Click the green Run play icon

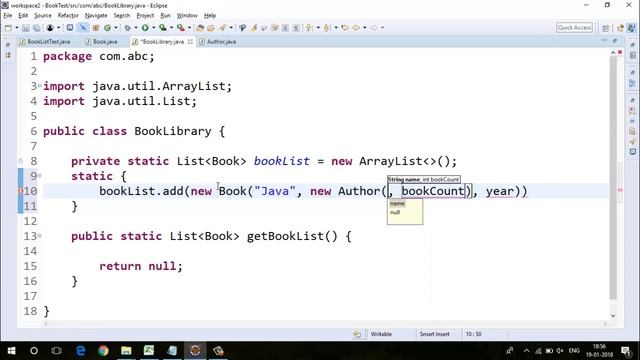point(145,28)
